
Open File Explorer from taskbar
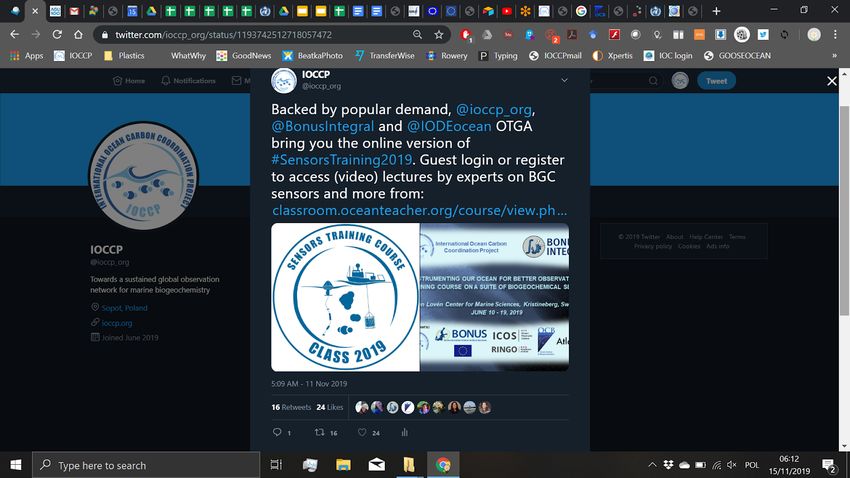[x=343, y=465]
